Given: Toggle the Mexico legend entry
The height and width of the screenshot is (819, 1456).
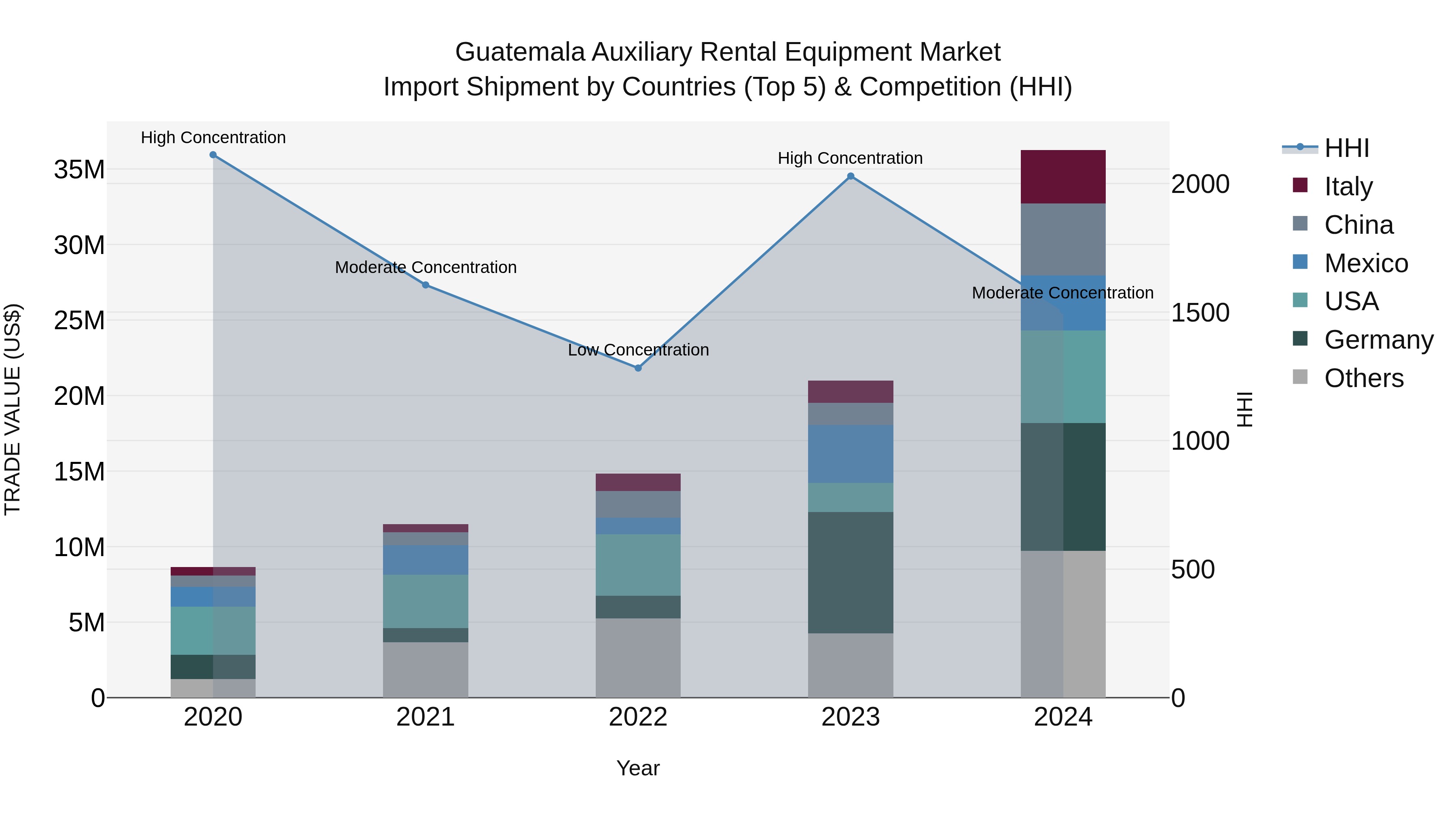Looking at the screenshot, I should [1350, 263].
